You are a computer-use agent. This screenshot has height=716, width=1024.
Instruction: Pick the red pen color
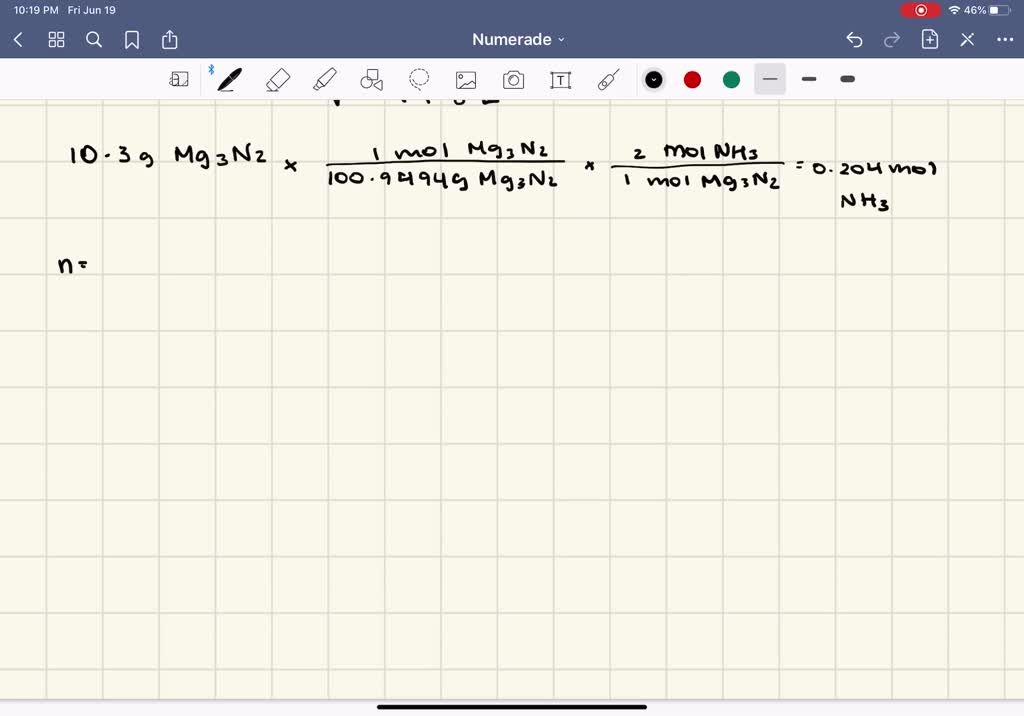(x=692, y=80)
